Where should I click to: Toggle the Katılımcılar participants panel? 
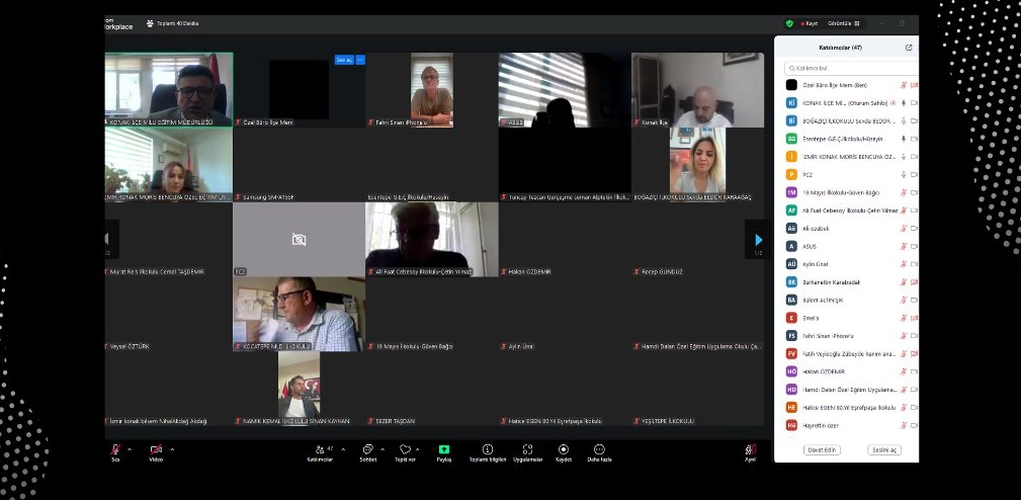coord(320,451)
